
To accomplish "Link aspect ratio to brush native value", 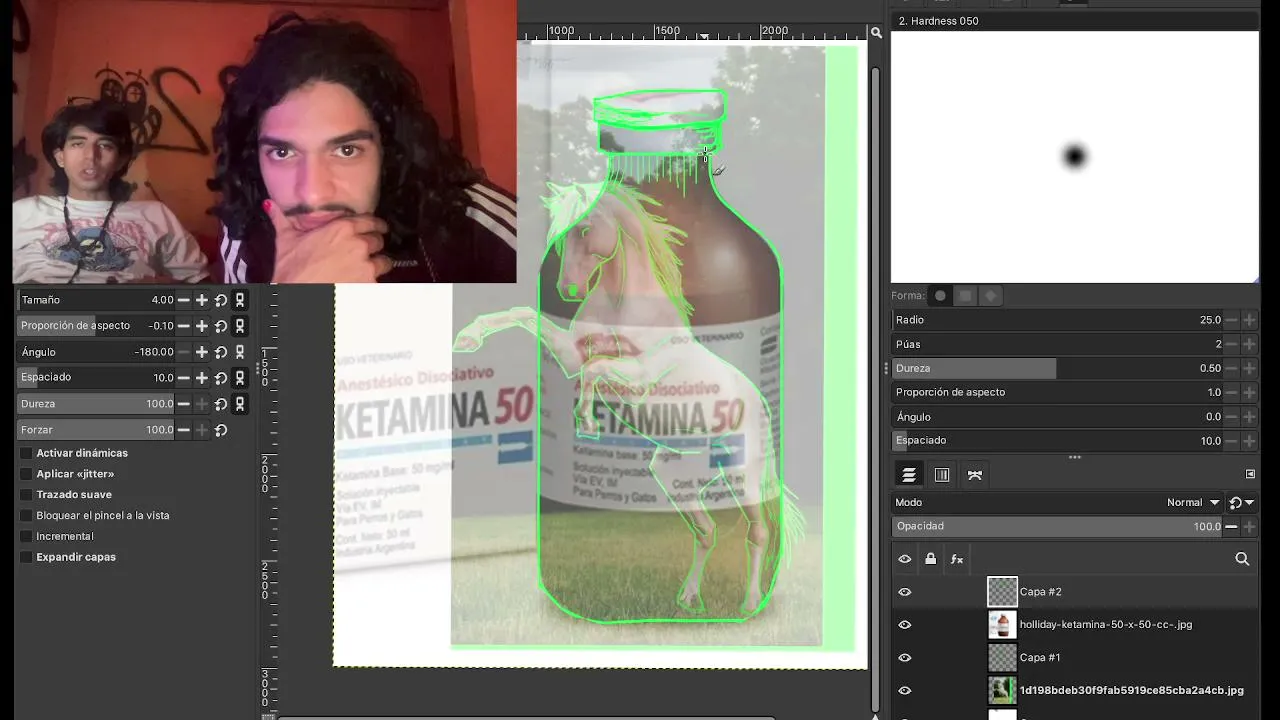I will pyautogui.click(x=240, y=326).
